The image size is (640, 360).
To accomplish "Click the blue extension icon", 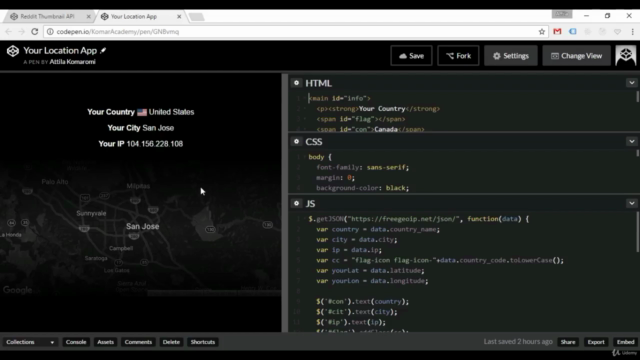I will click(x=573, y=31).
